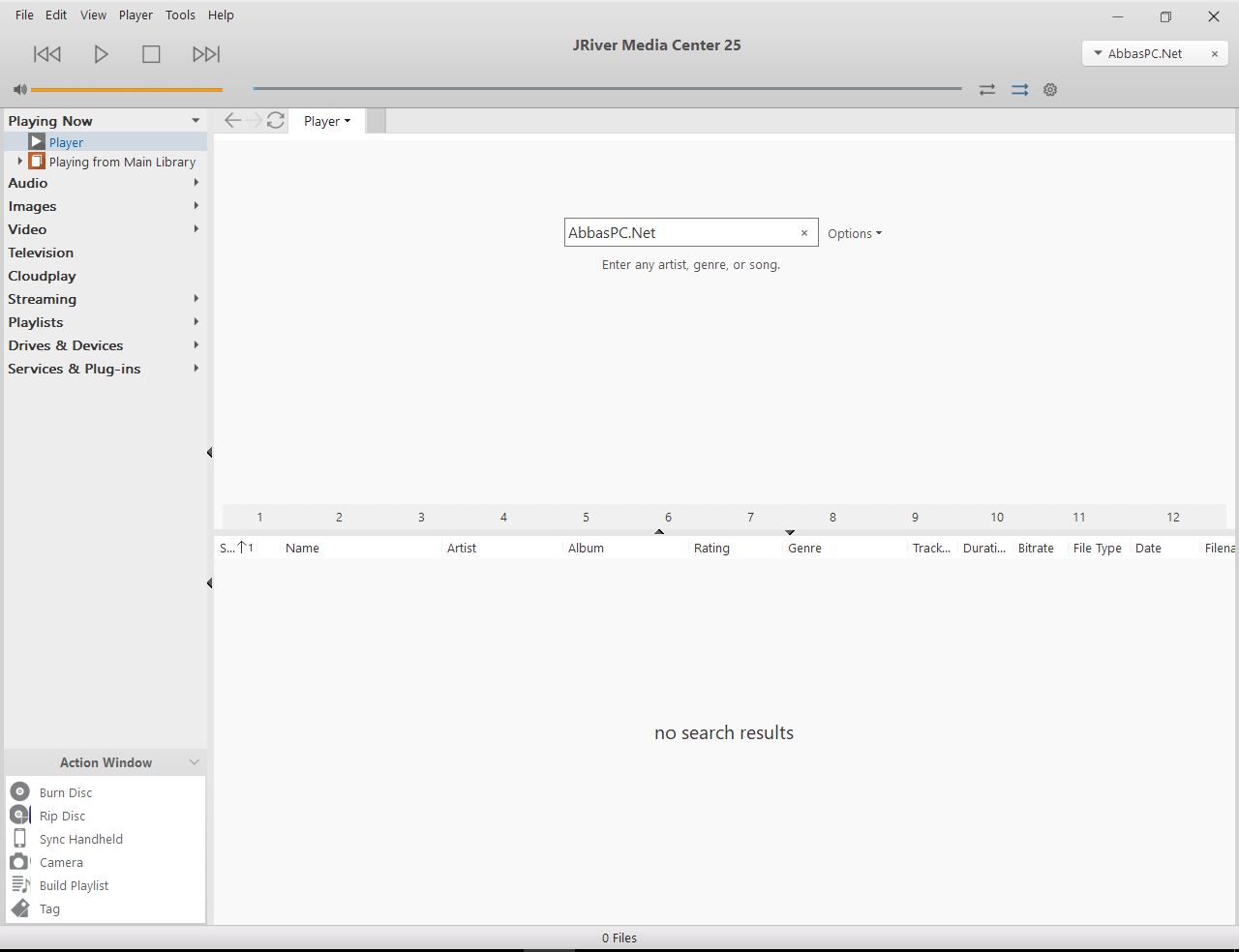Open the Tools menu
The image size is (1239, 952).
(180, 15)
